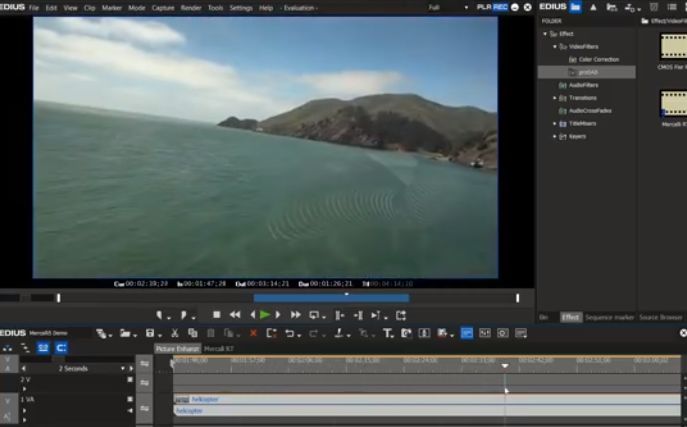Toggle the highlighted blue palette button in timeline toolbar
The image size is (687, 427).
pos(467,333)
